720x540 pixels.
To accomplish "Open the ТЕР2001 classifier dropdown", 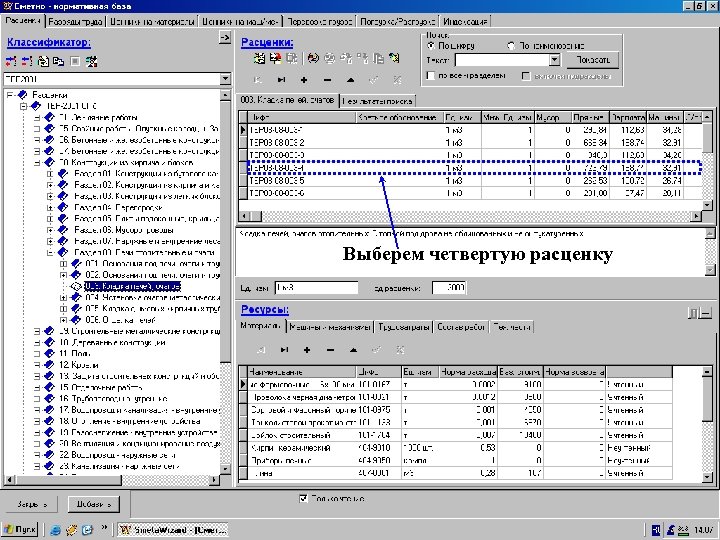I will 225,78.
